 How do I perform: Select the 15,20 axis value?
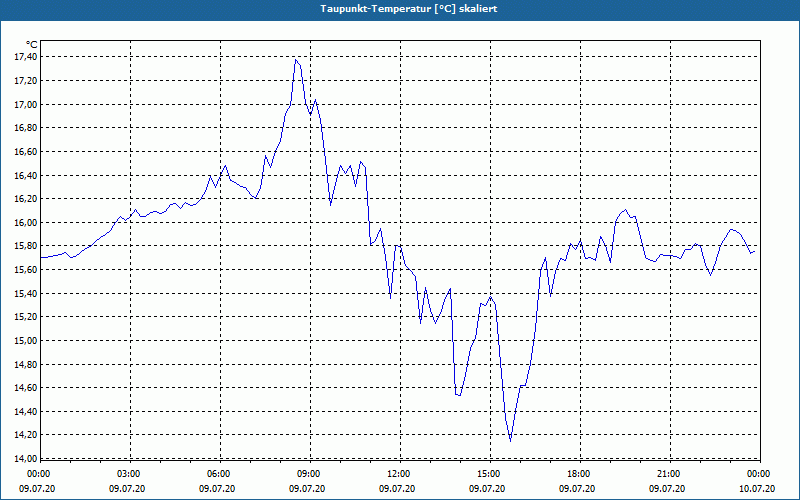26,317
